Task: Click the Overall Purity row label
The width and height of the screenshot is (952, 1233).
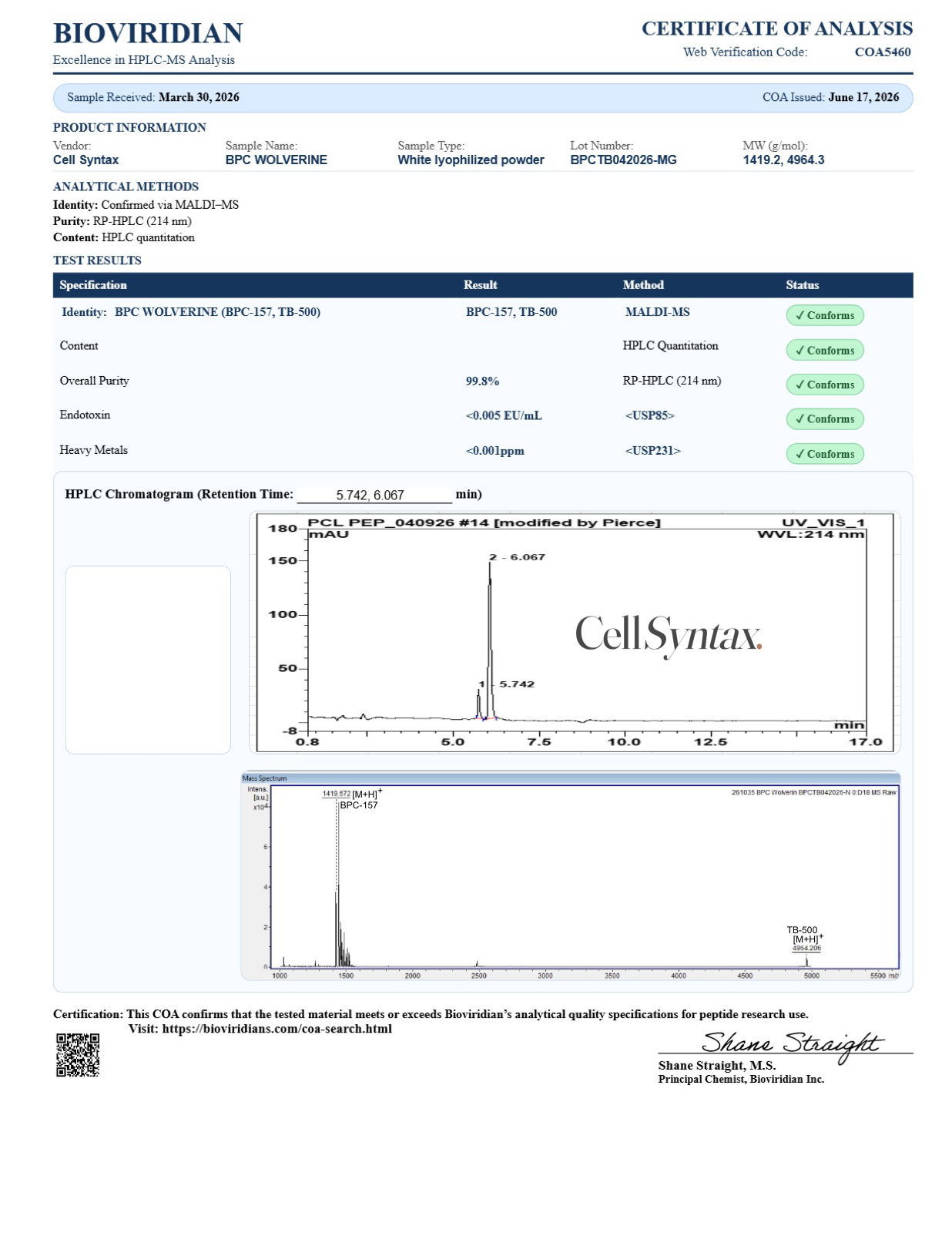Action: (94, 381)
